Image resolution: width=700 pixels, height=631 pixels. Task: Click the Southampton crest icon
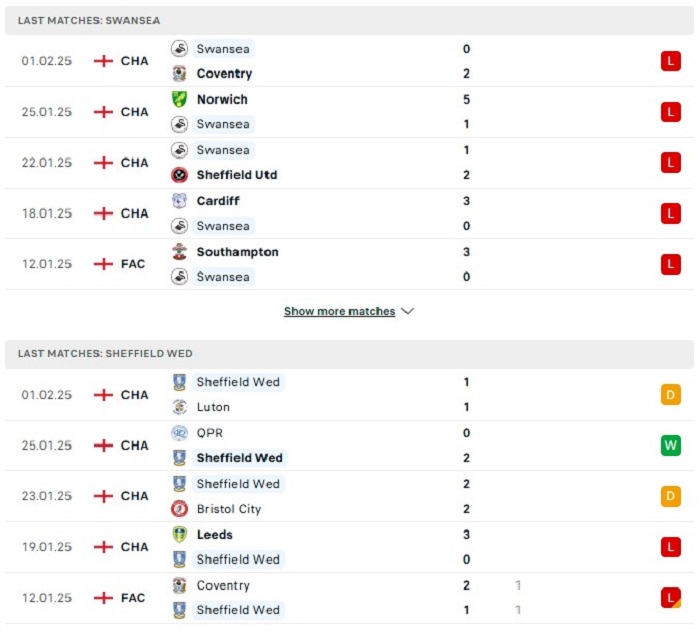pyautogui.click(x=179, y=252)
